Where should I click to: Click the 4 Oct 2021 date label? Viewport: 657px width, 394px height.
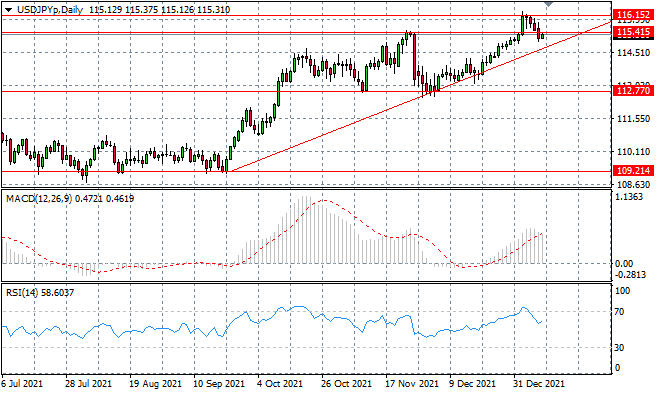[280, 384]
